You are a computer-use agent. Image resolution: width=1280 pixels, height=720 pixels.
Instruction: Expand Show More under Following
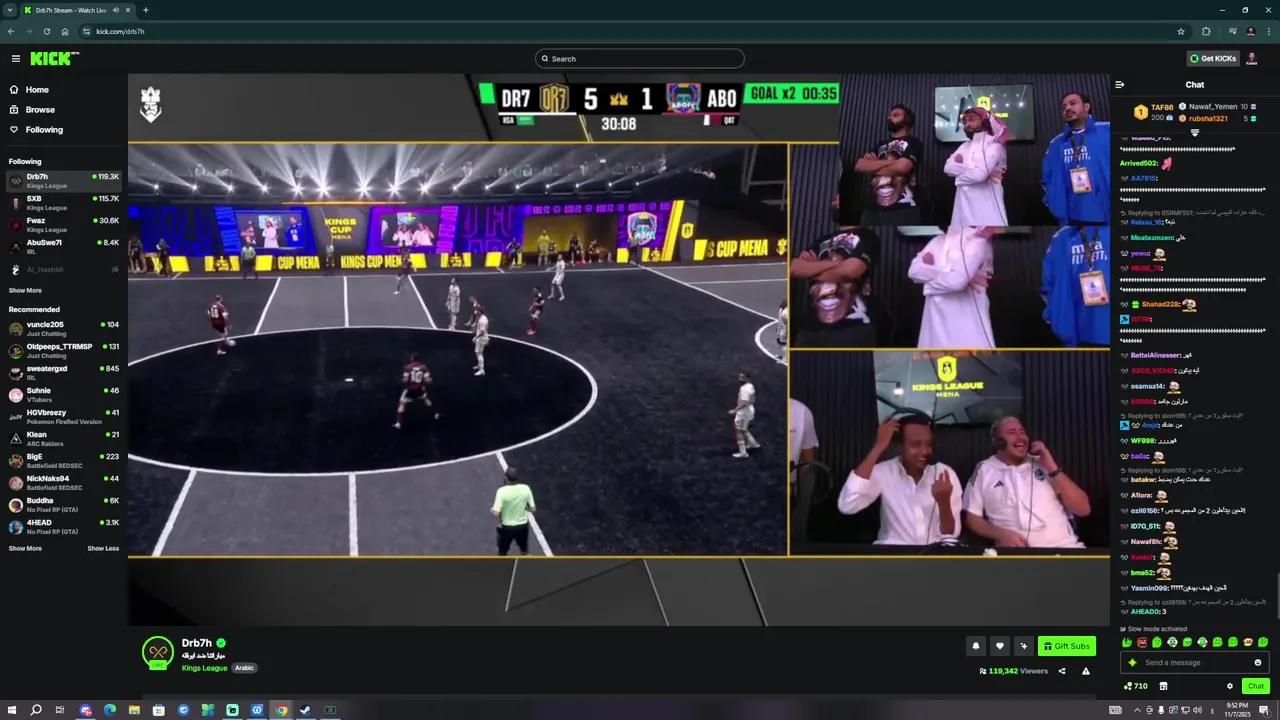click(25, 291)
